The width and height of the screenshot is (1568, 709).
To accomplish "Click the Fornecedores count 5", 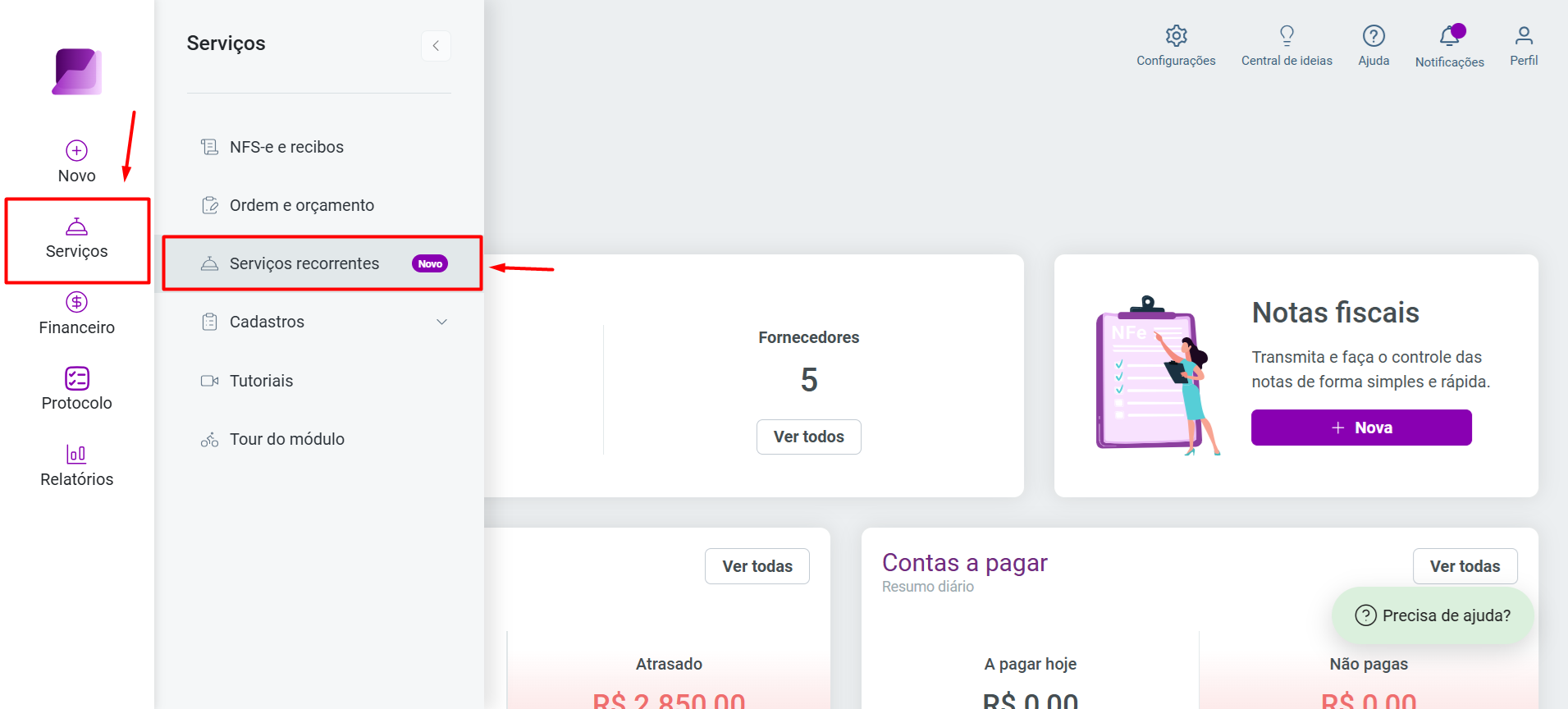I will pyautogui.click(x=809, y=380).
